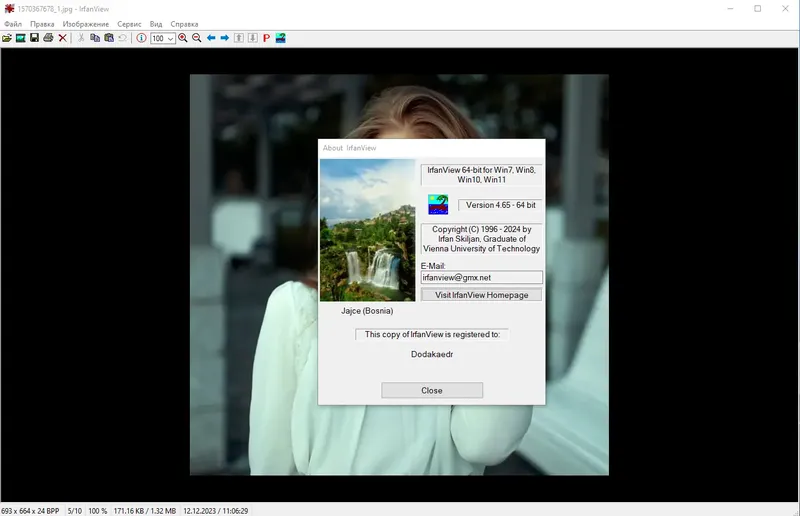
Task: Click the E-Mail field irfanview@gmx.net
Action: (x=482, y=278)
